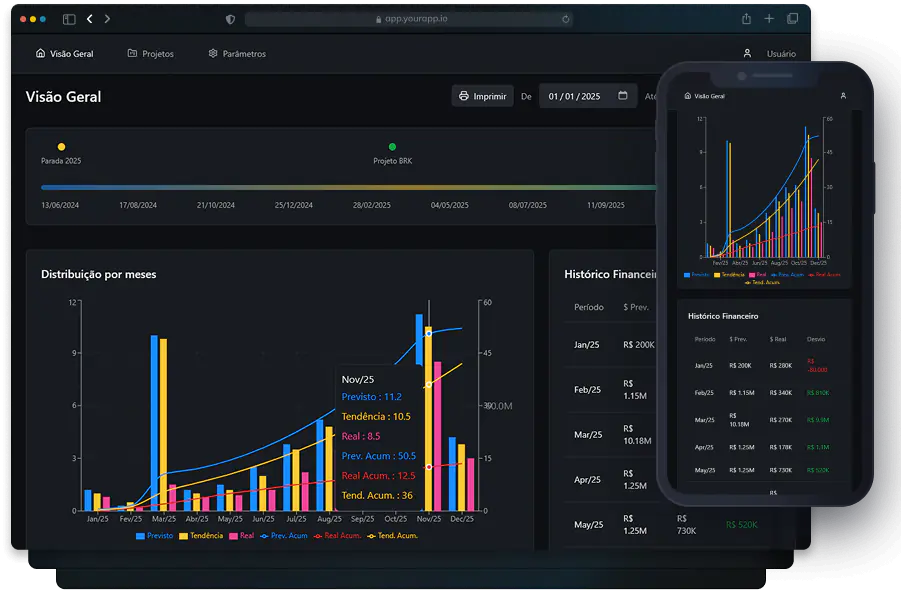Select the Parada 2025 yellow timeline marker

click(61, 147)
